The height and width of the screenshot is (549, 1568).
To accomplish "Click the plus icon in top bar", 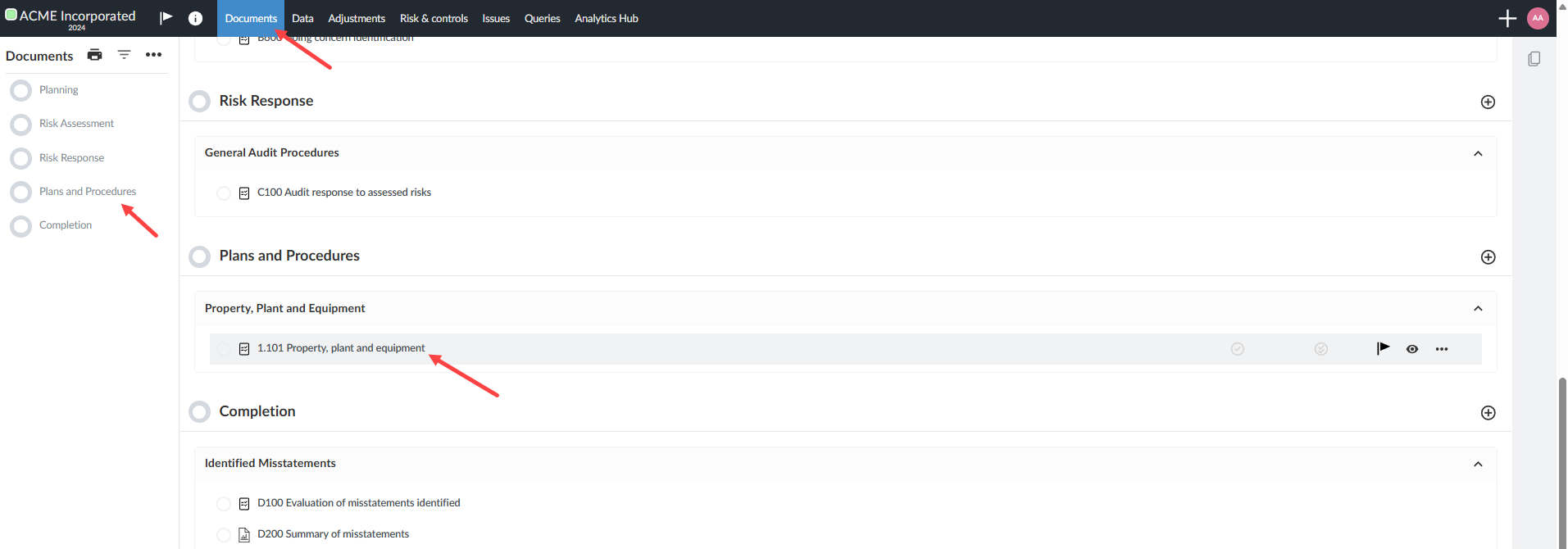I will click(x=1507, y=18).
